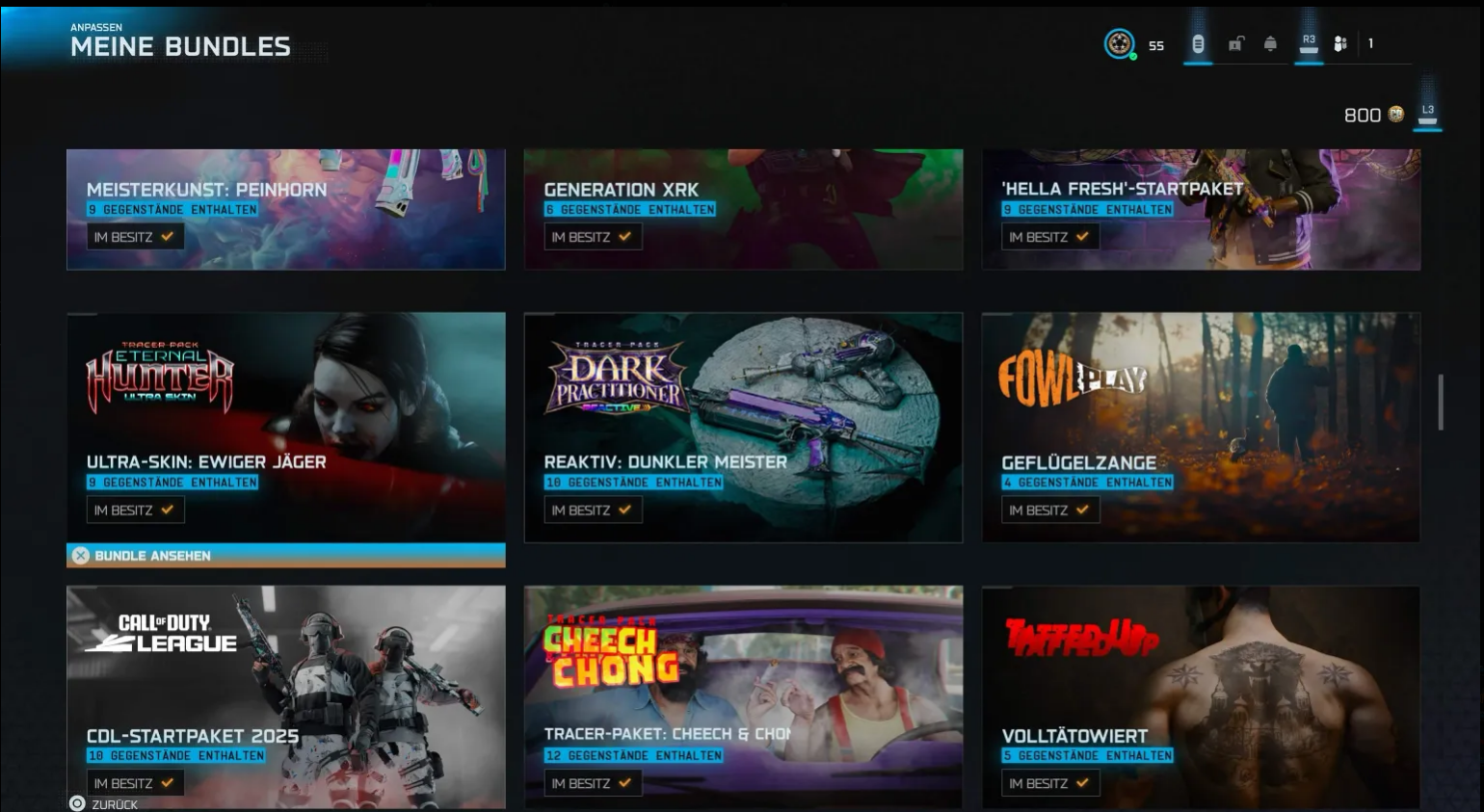Click '4 Gegenstände enthalten' under Geflügelzange
The width and height of the screenshot is (1484, 812).
(x=1088, y=483)
